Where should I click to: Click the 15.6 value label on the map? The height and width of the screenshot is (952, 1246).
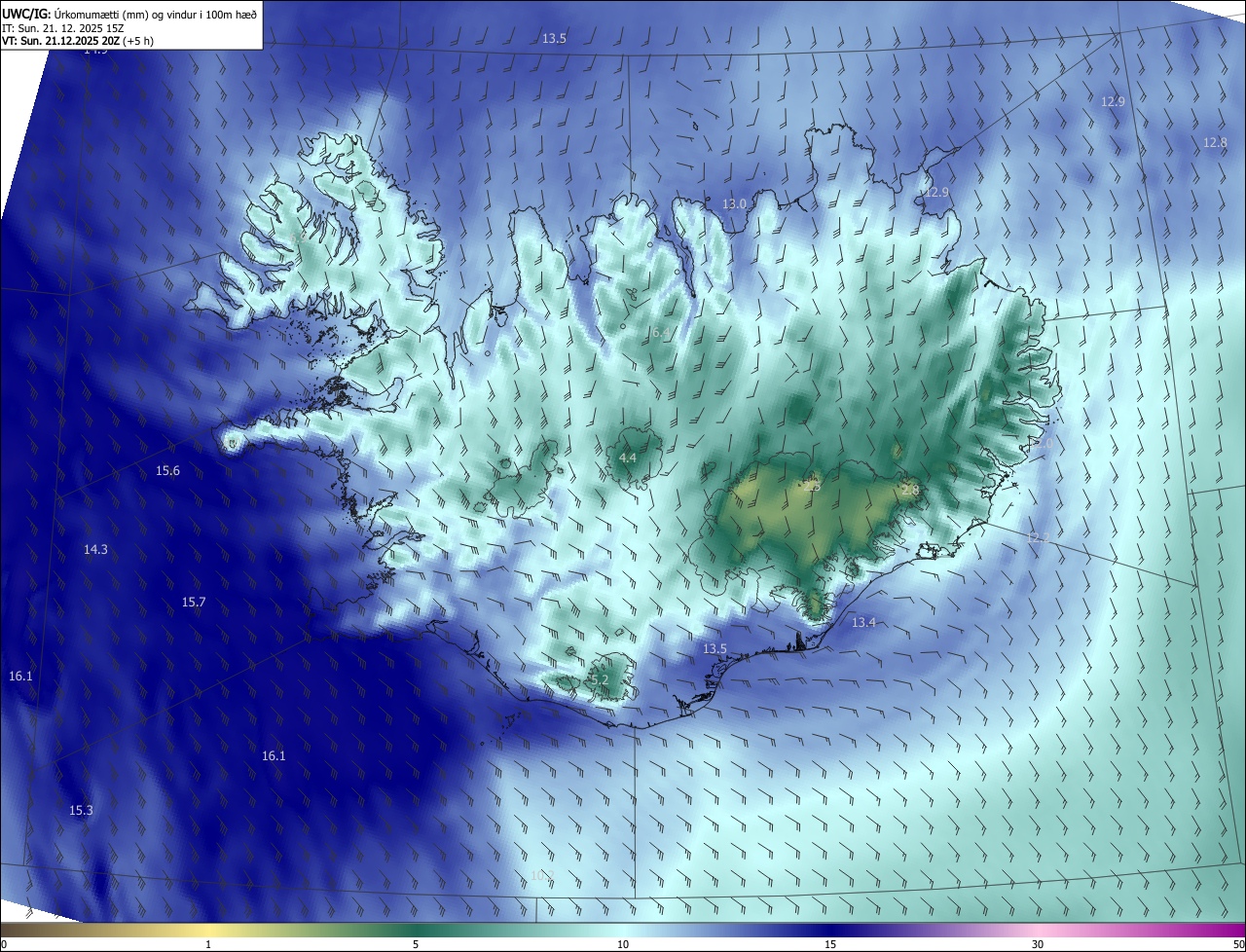point(167,471)
